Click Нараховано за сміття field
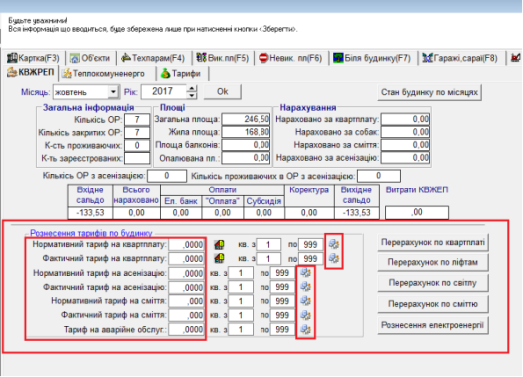This screenshot has height=377, width=523. [x=405, y=145]
